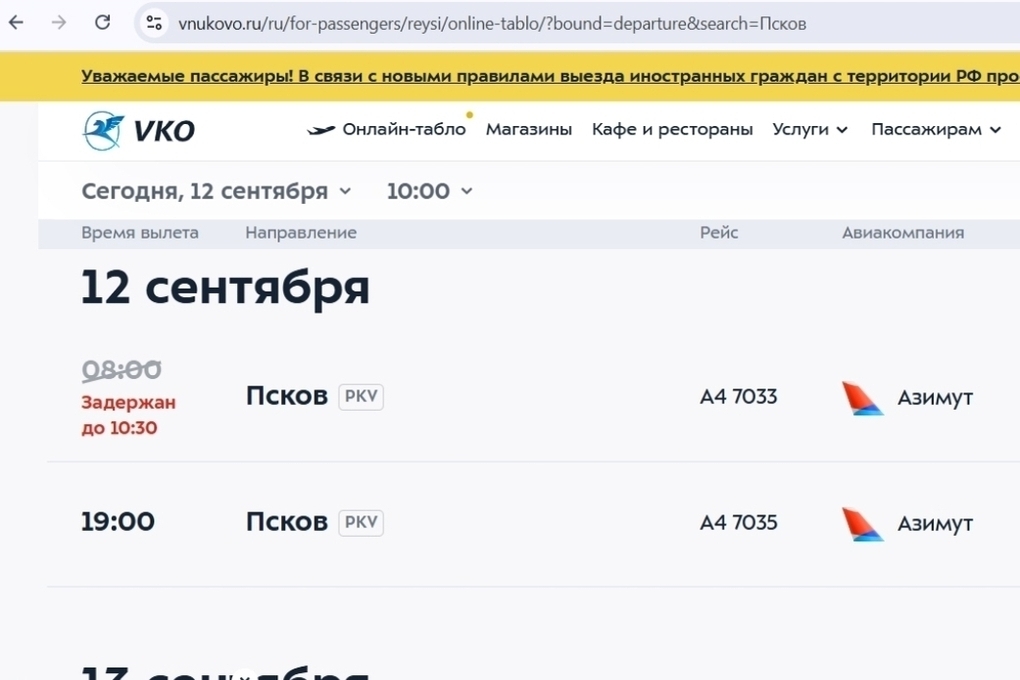Expand the Пассажирам dropdown menu

pos(936,130)
